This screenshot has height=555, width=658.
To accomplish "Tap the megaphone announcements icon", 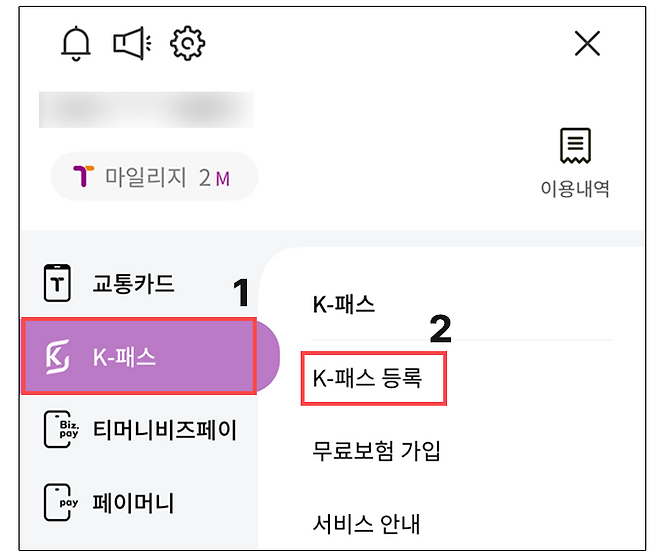I will (x=131, y=44).
